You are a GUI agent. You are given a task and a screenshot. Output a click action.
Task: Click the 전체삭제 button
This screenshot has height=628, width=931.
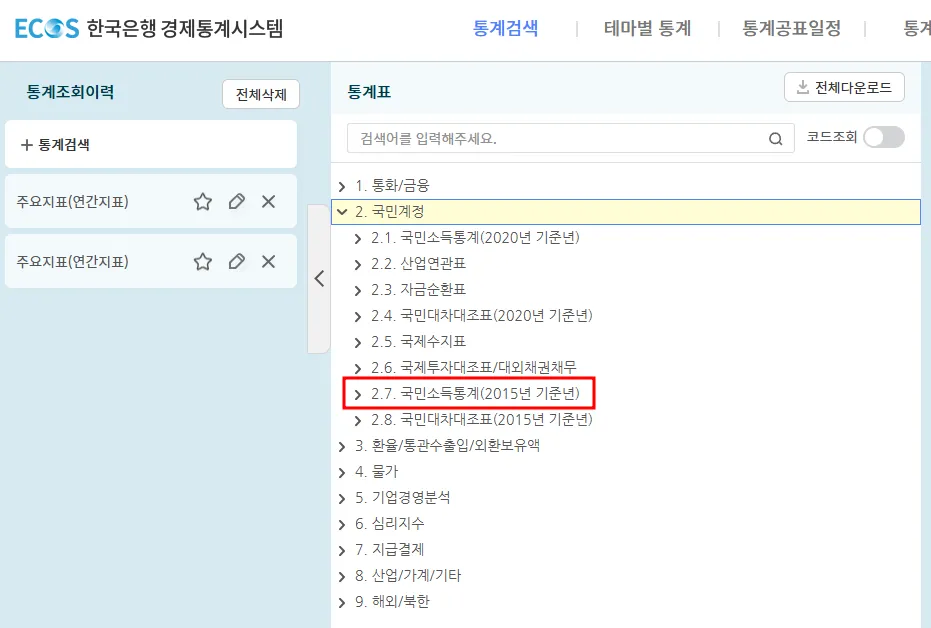click(261, 94)
